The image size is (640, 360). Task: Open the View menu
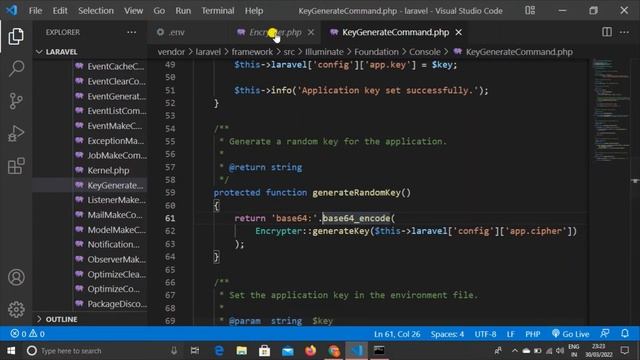(x=133, y=11)
